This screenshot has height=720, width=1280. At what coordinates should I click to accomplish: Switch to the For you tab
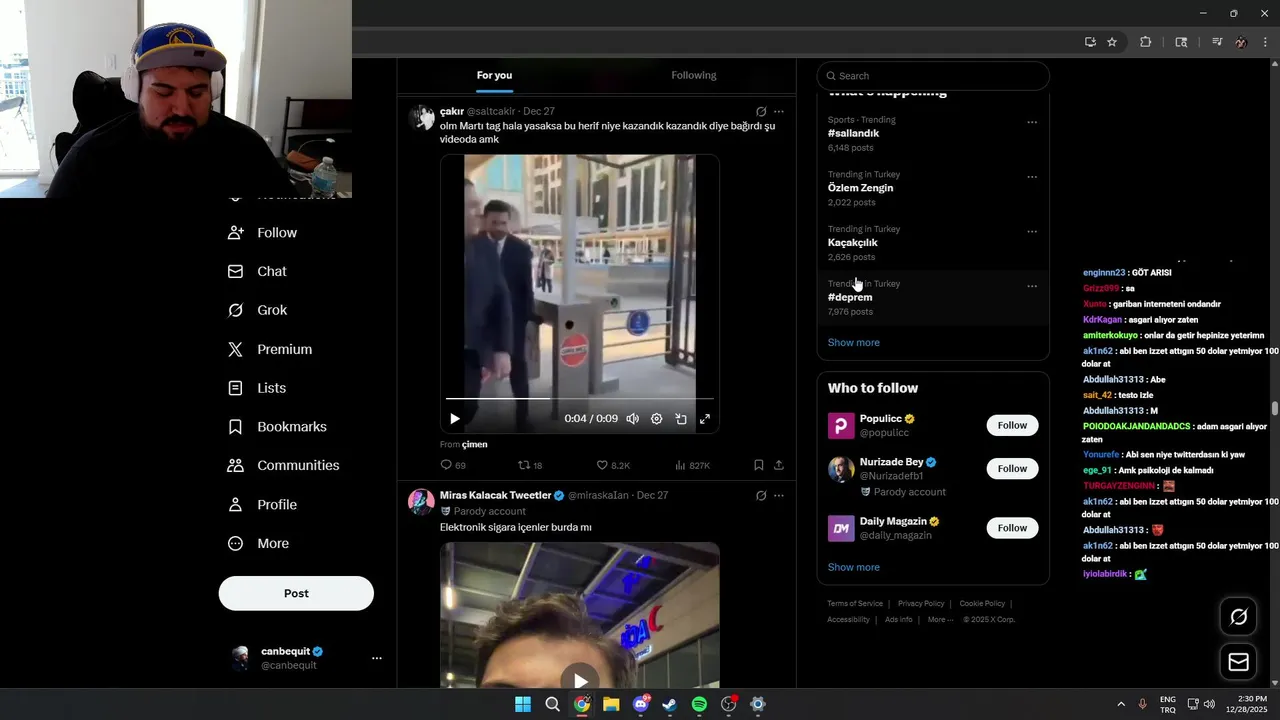(x=494, y=76)
